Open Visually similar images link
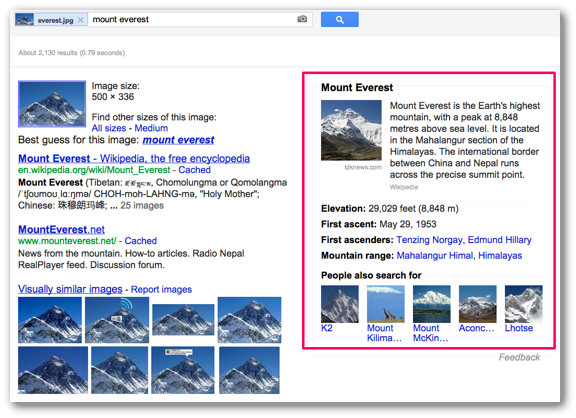Image resolution: width=576 pixels, height=418 pixels. [70, 289]
